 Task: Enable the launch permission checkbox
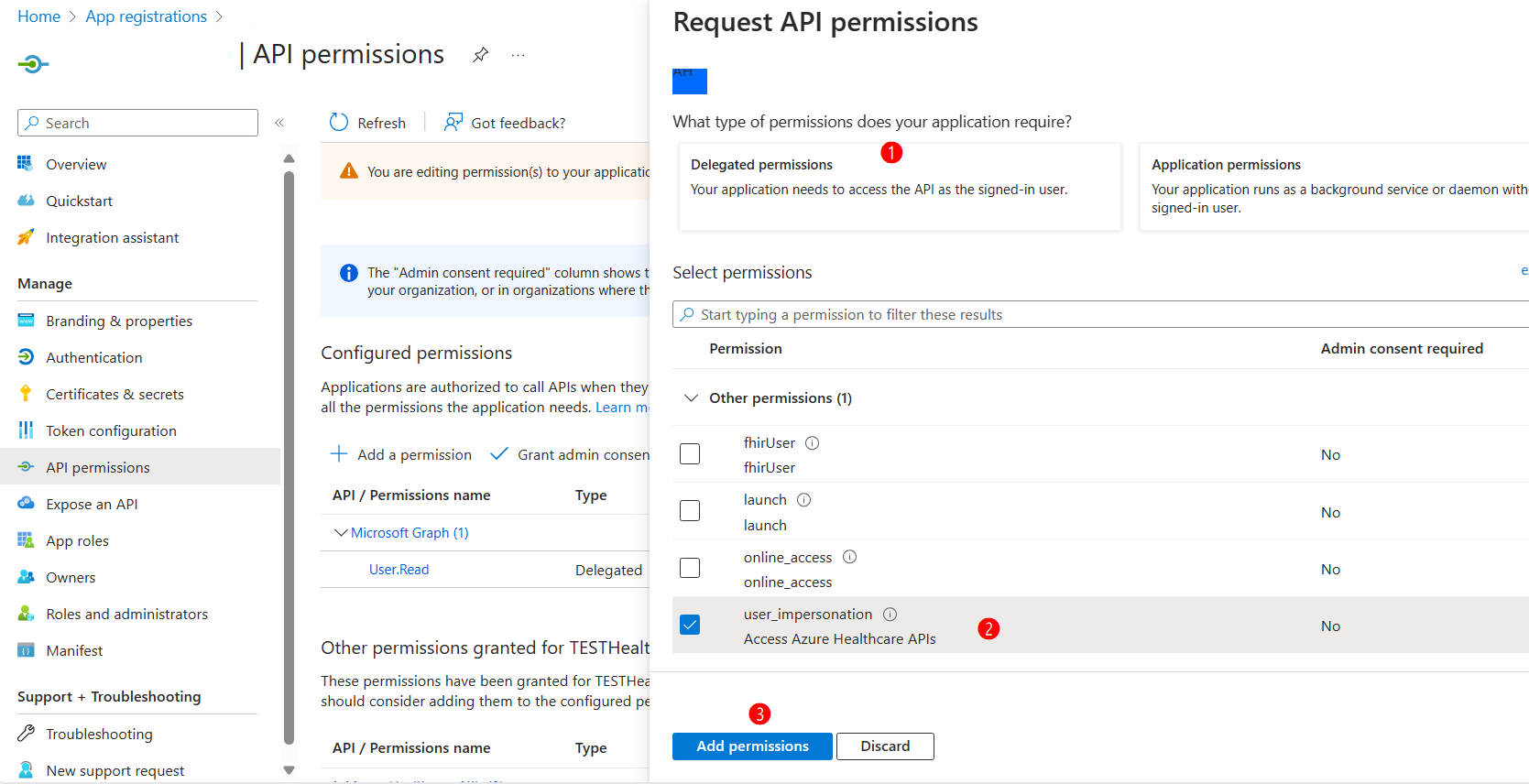690,511
